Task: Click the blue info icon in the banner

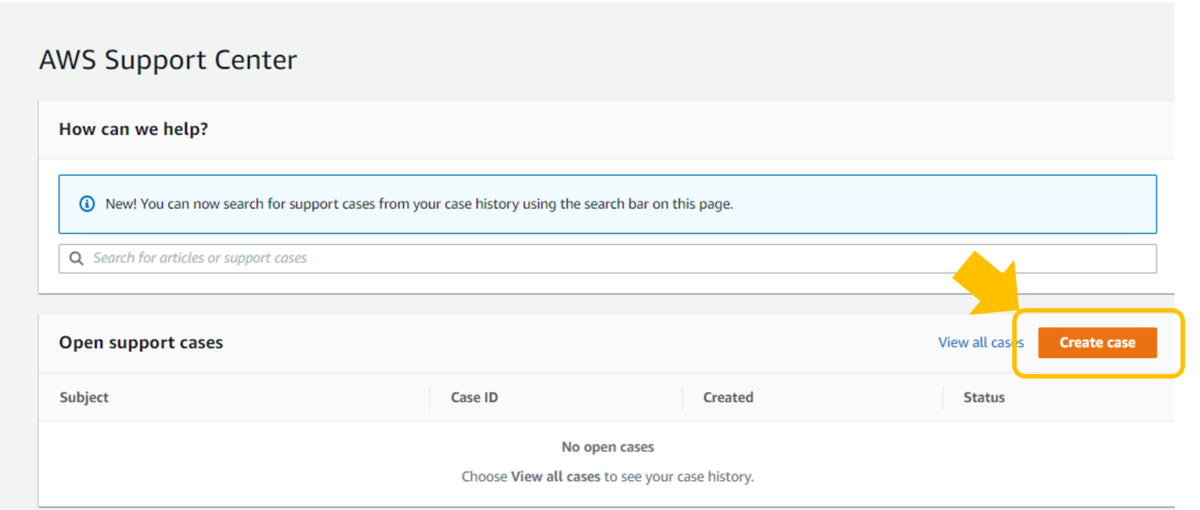Action: coord(87,204)
